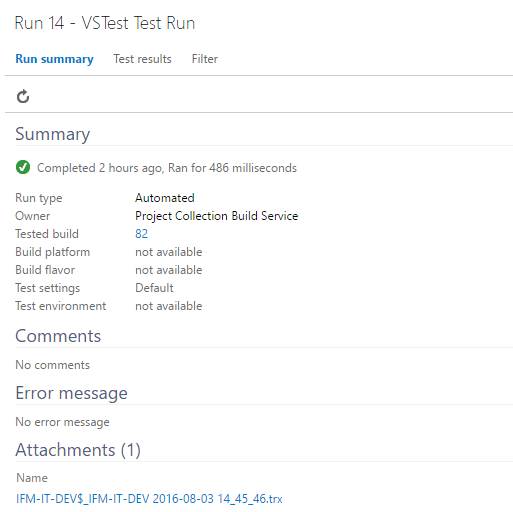Switch to the Test results tab
Viewport: 513px width, 512px height.
coord(142,59)
